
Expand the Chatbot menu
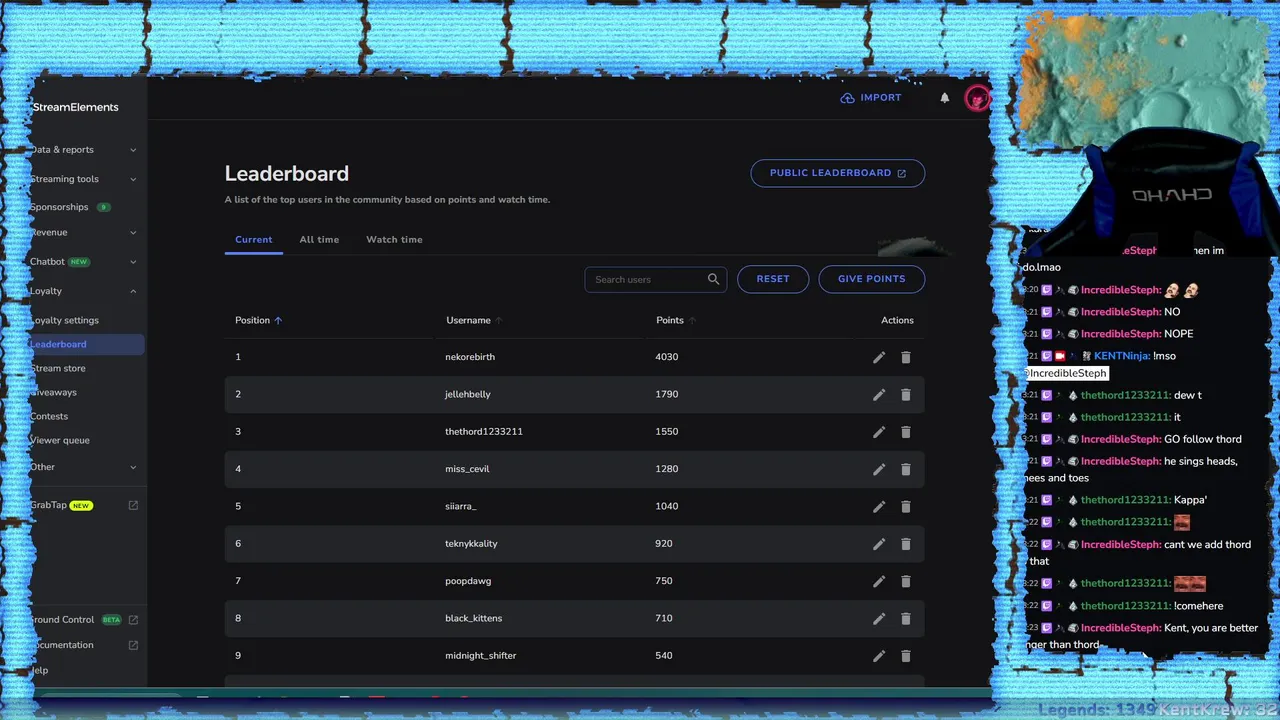tap(133, 262)
